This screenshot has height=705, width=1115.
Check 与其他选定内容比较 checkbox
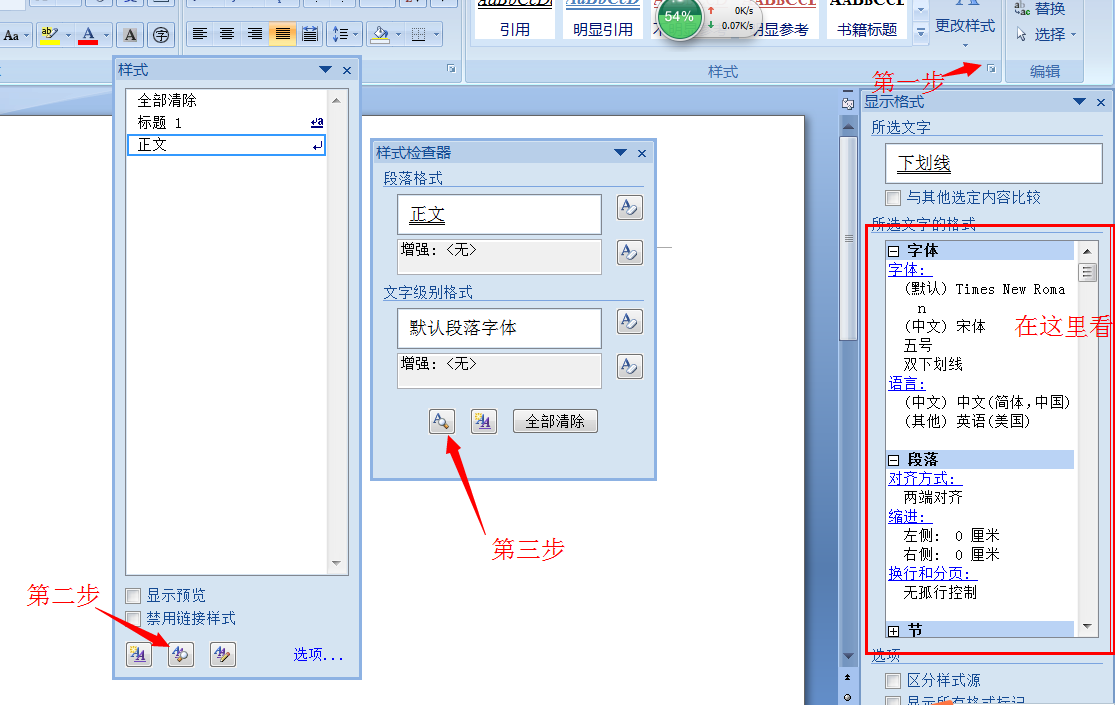[892, 197]
